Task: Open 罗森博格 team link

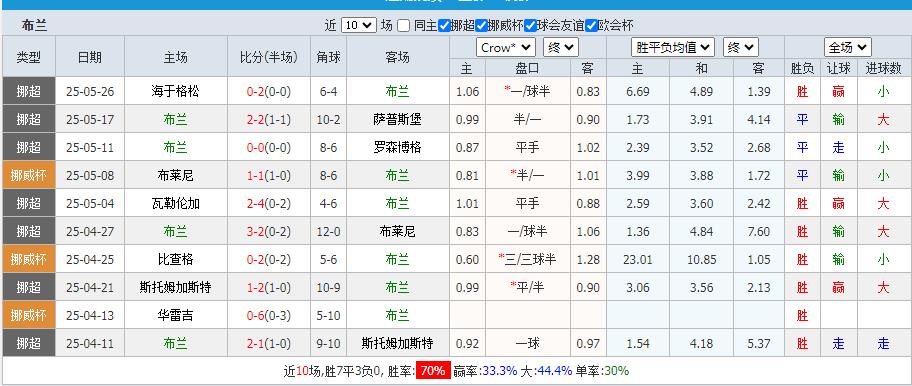Action: click(x=397, y=147)
